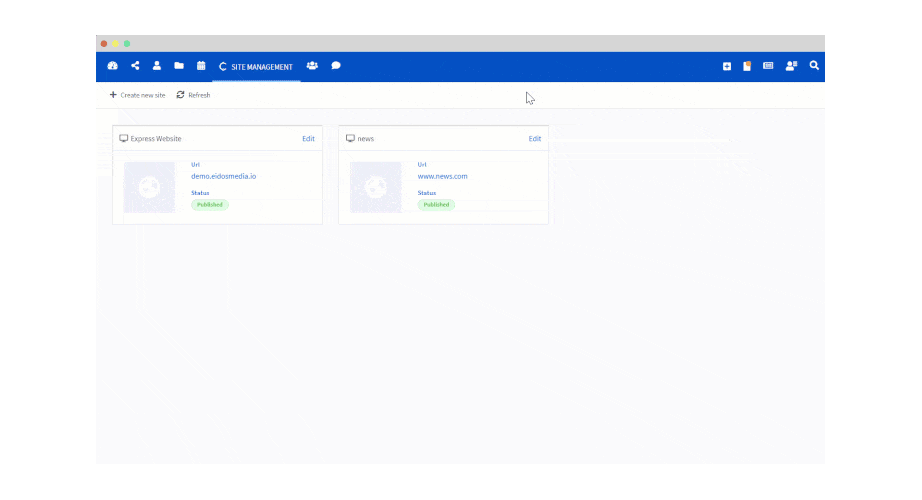Click the search magnifier icon
922x500 pixels.
coord(814,66)
